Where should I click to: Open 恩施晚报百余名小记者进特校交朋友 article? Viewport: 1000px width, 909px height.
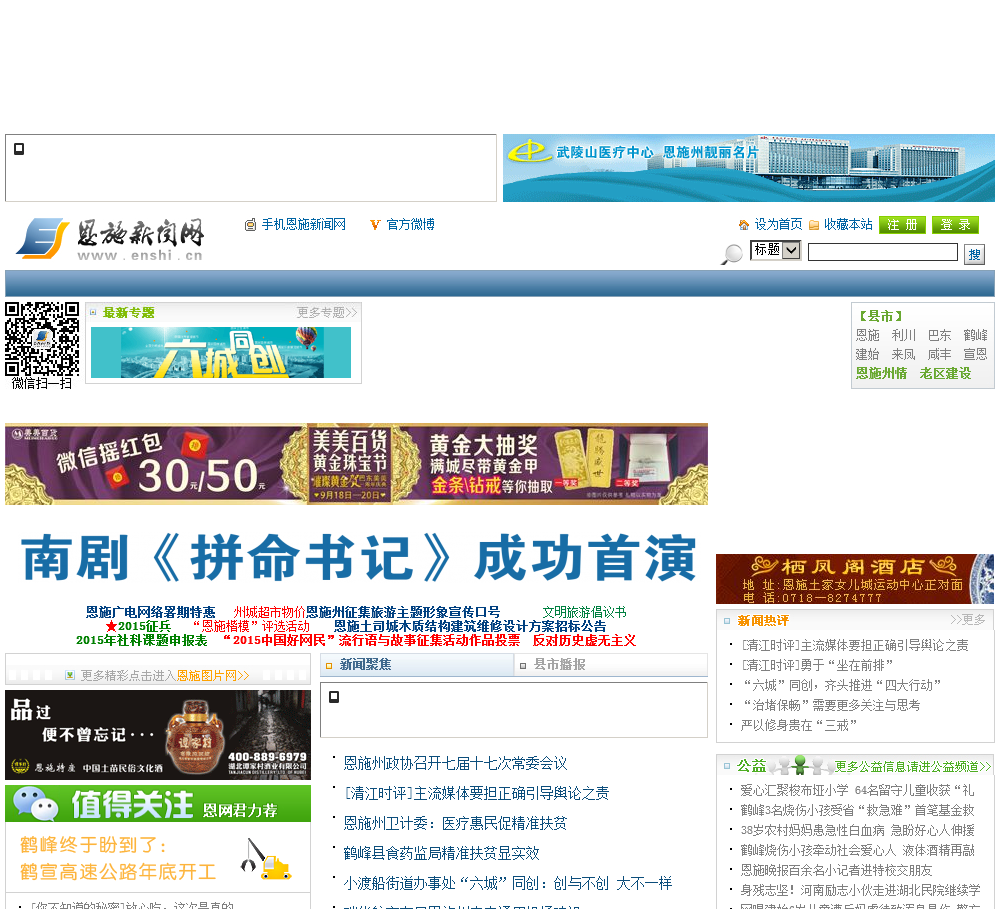coord(836,870)
